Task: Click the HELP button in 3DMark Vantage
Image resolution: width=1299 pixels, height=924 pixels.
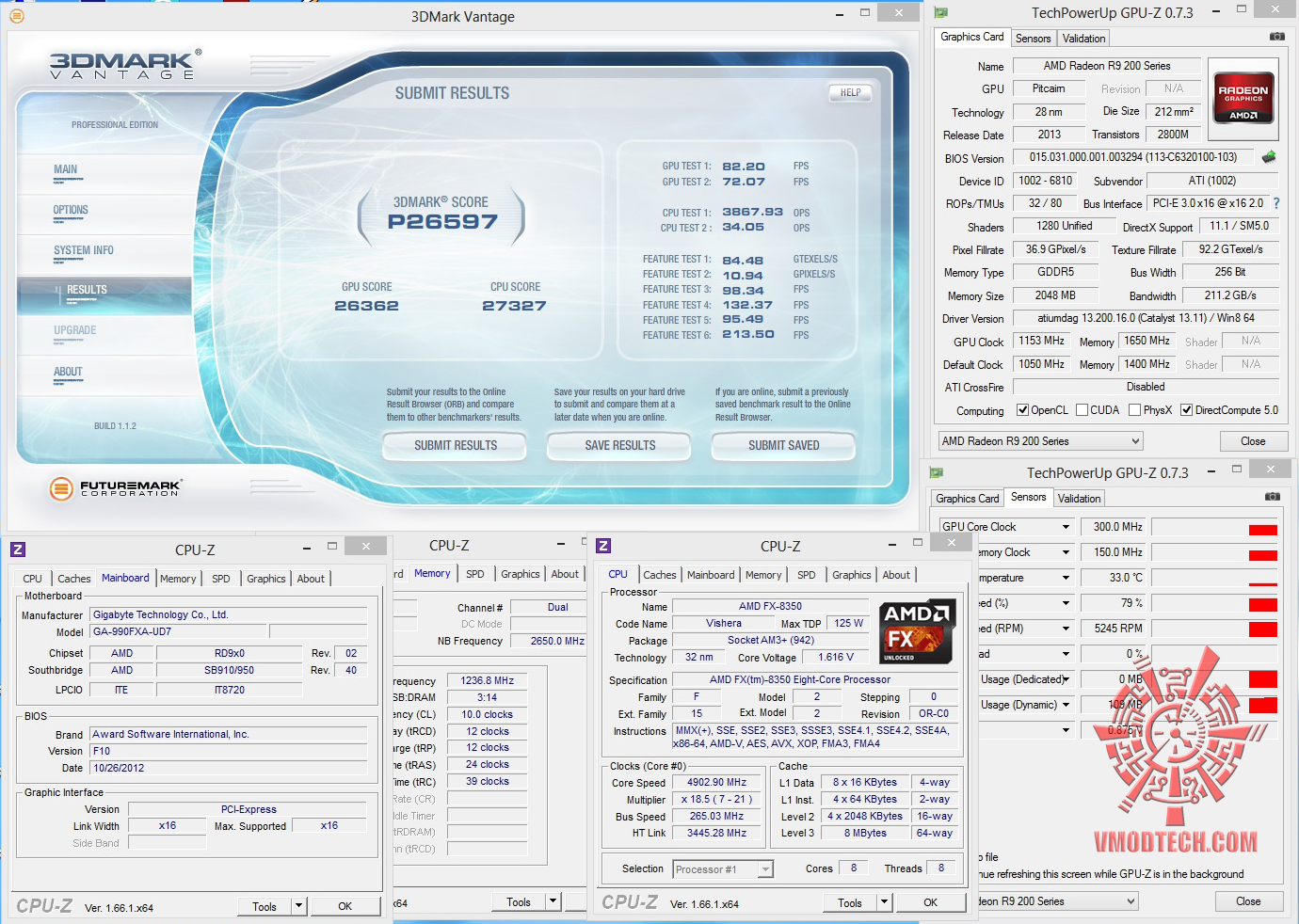Action: [850, 92]
